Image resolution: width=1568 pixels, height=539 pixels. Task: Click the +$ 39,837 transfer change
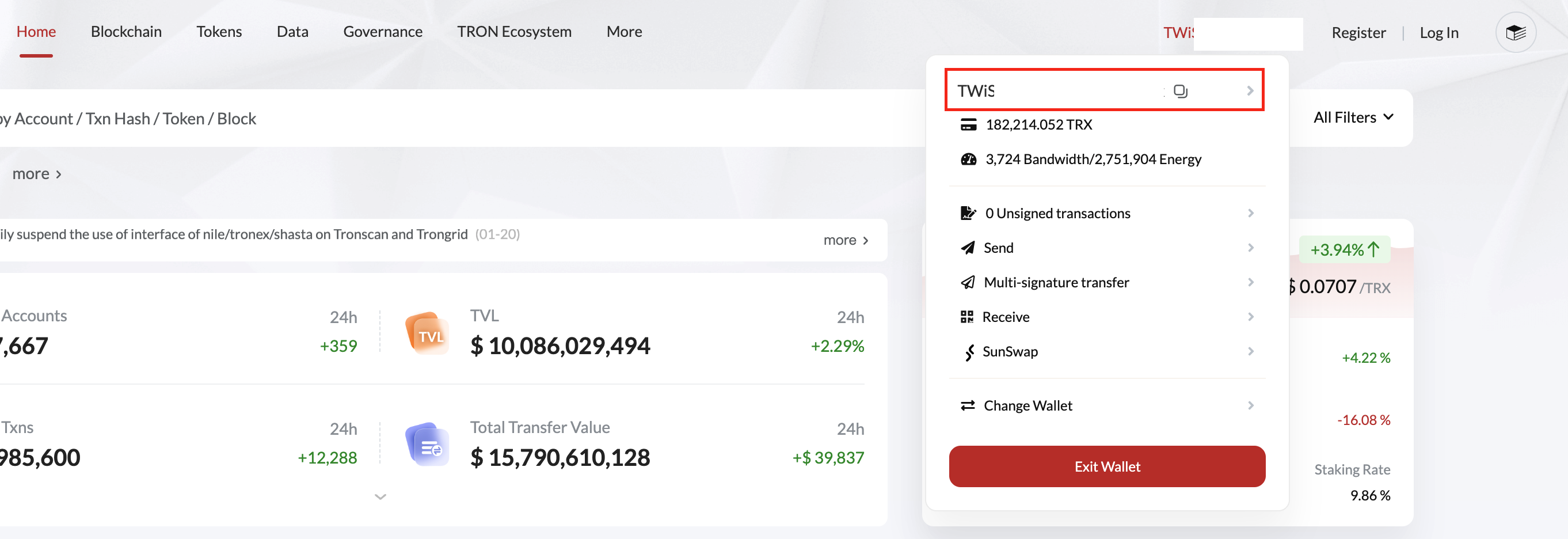click(x=828, y=458)
